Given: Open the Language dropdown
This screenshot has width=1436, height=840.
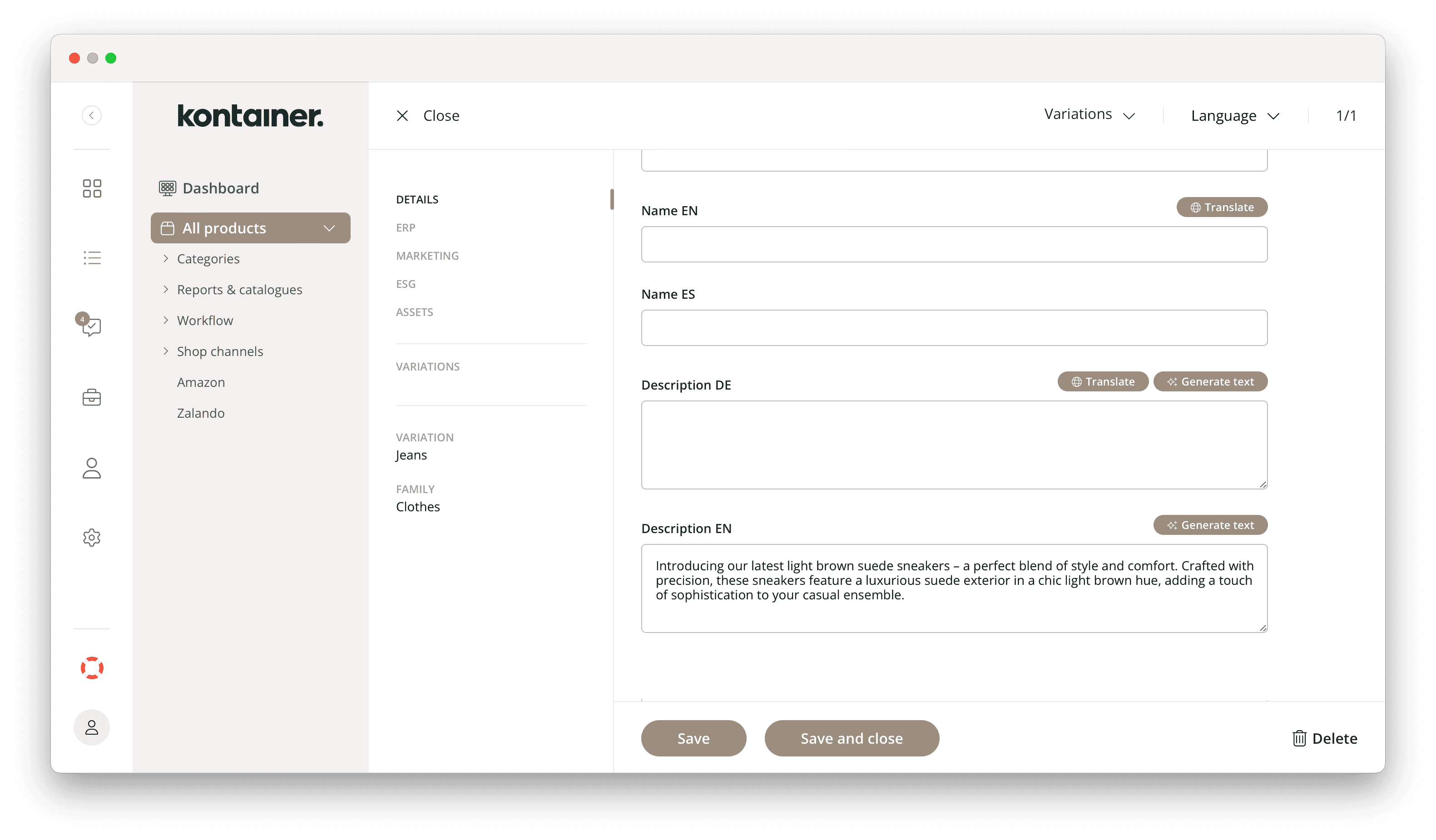Looking at the screenshot, I should [1234, 115].
